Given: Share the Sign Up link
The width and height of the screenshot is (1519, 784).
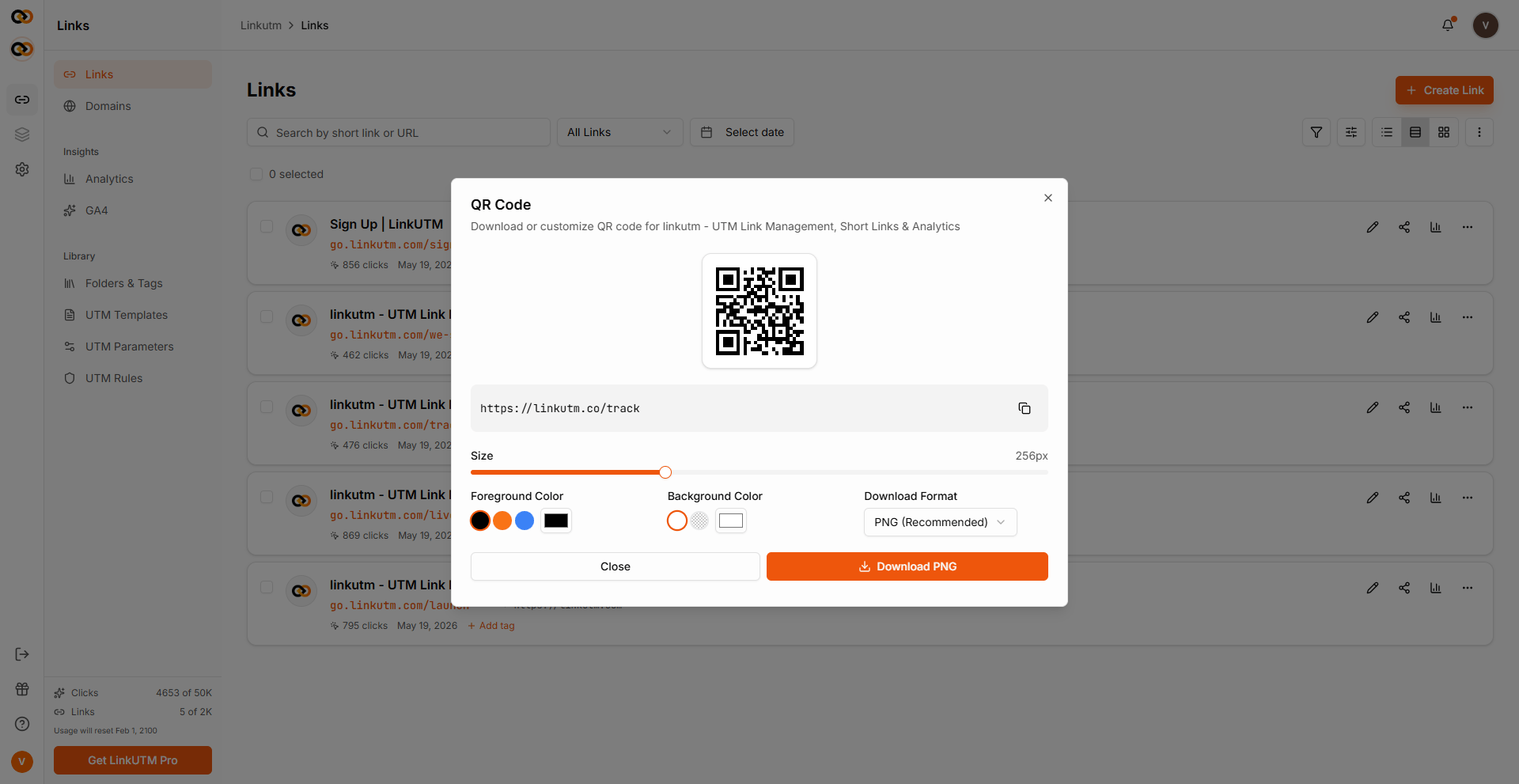Looking at the screenshot, I should coord(1404,227).
